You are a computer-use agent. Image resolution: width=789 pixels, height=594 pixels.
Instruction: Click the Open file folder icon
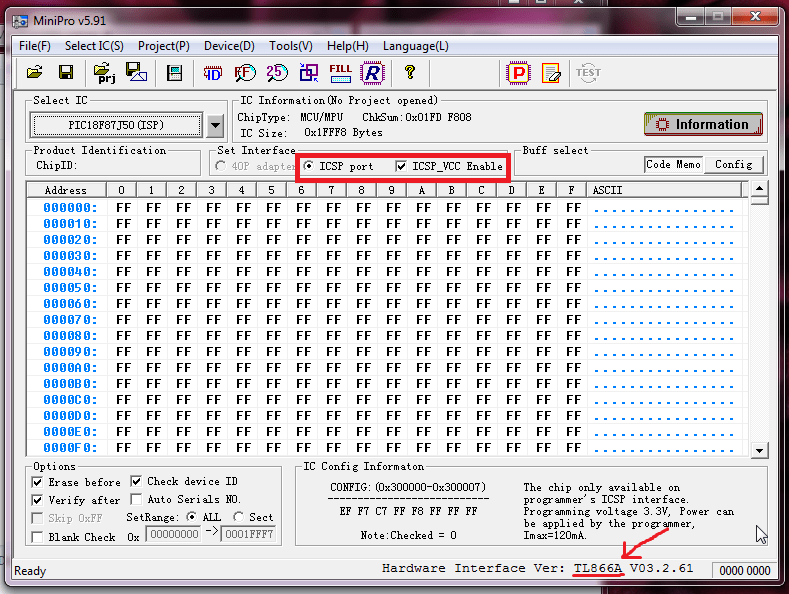[x=35, y=72]
